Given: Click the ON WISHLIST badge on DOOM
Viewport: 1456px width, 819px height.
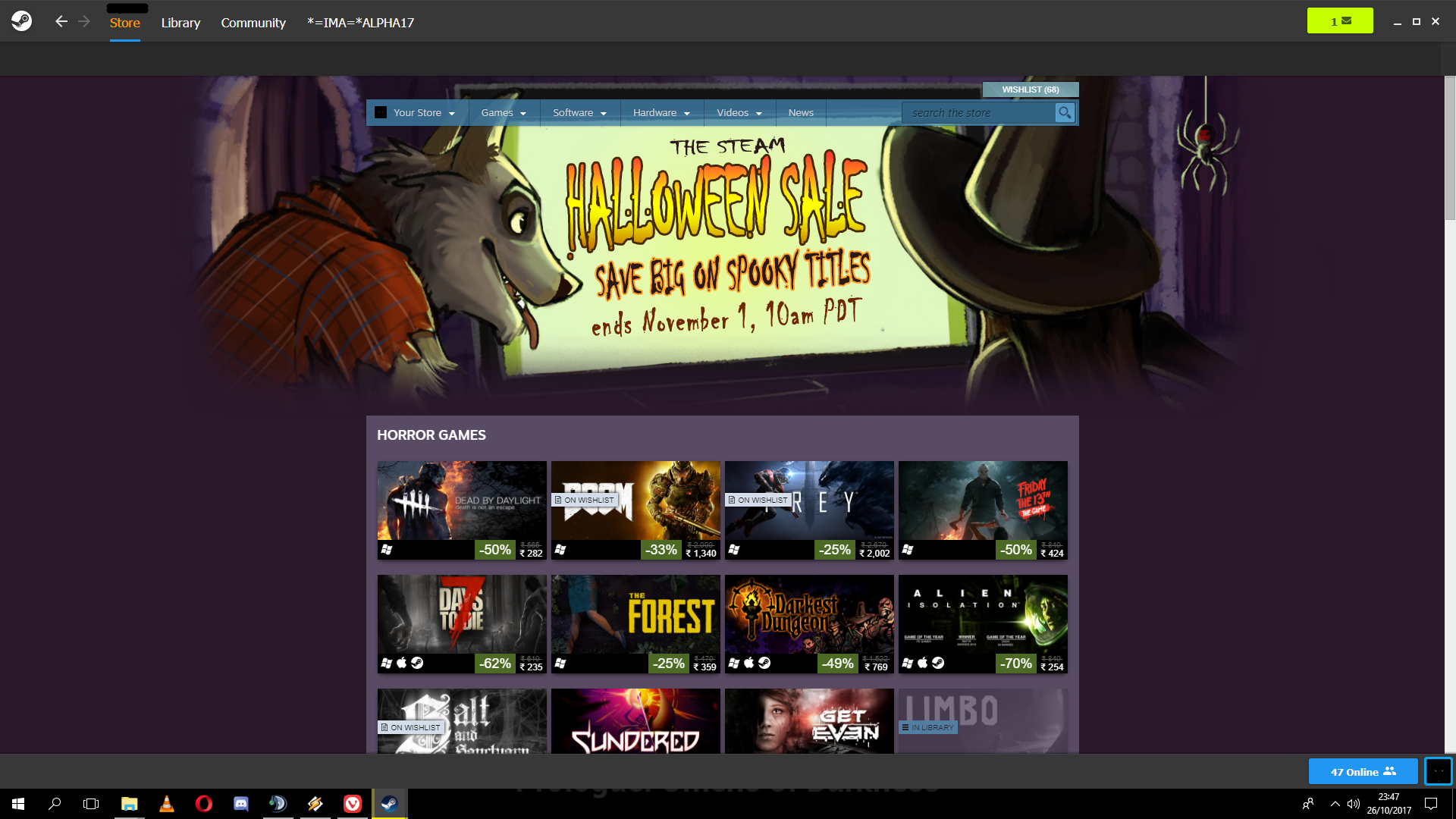Looking at the screenshot, I should 584,500.
